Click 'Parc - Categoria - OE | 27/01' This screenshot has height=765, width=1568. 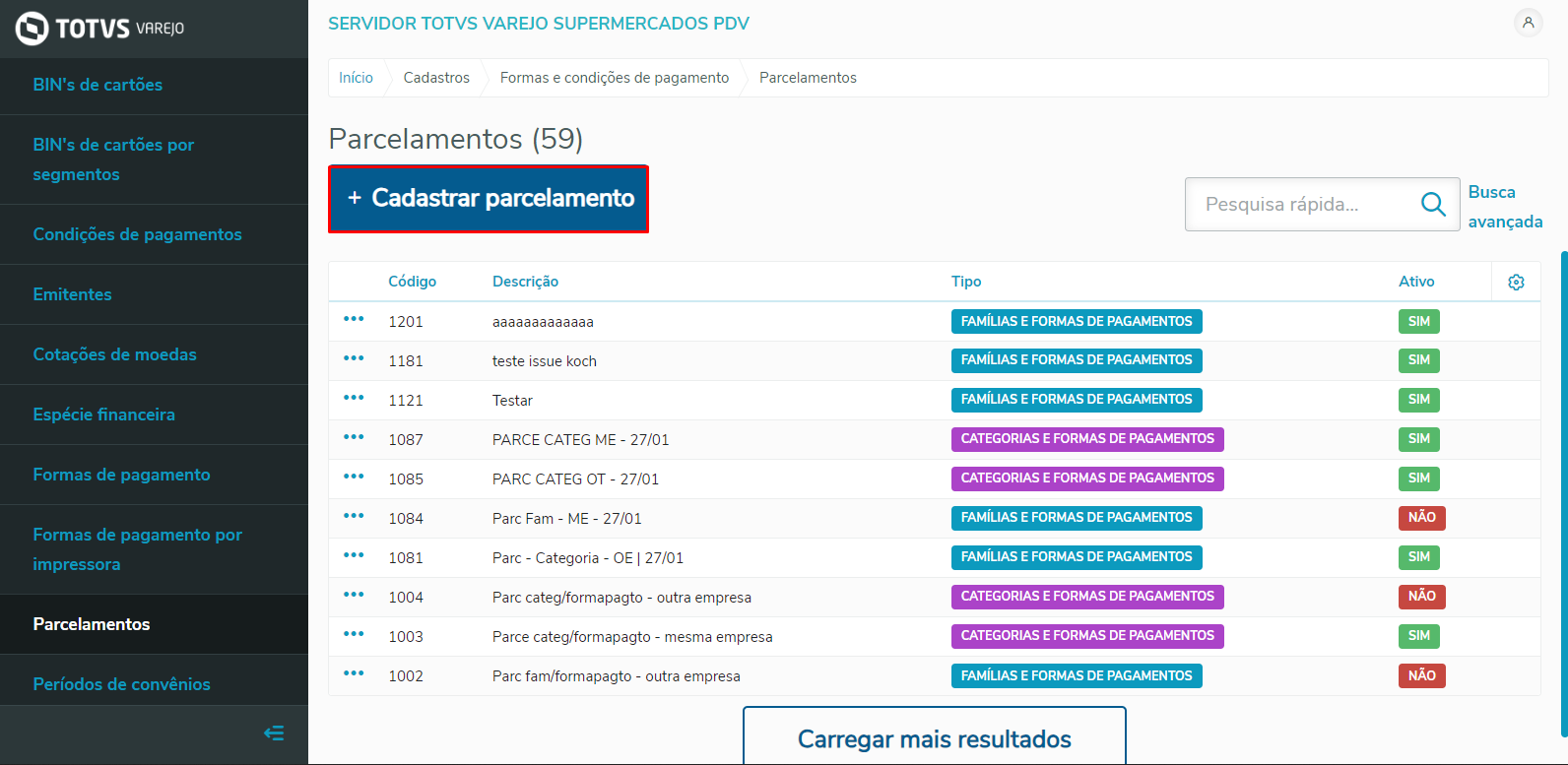point(588,558)
